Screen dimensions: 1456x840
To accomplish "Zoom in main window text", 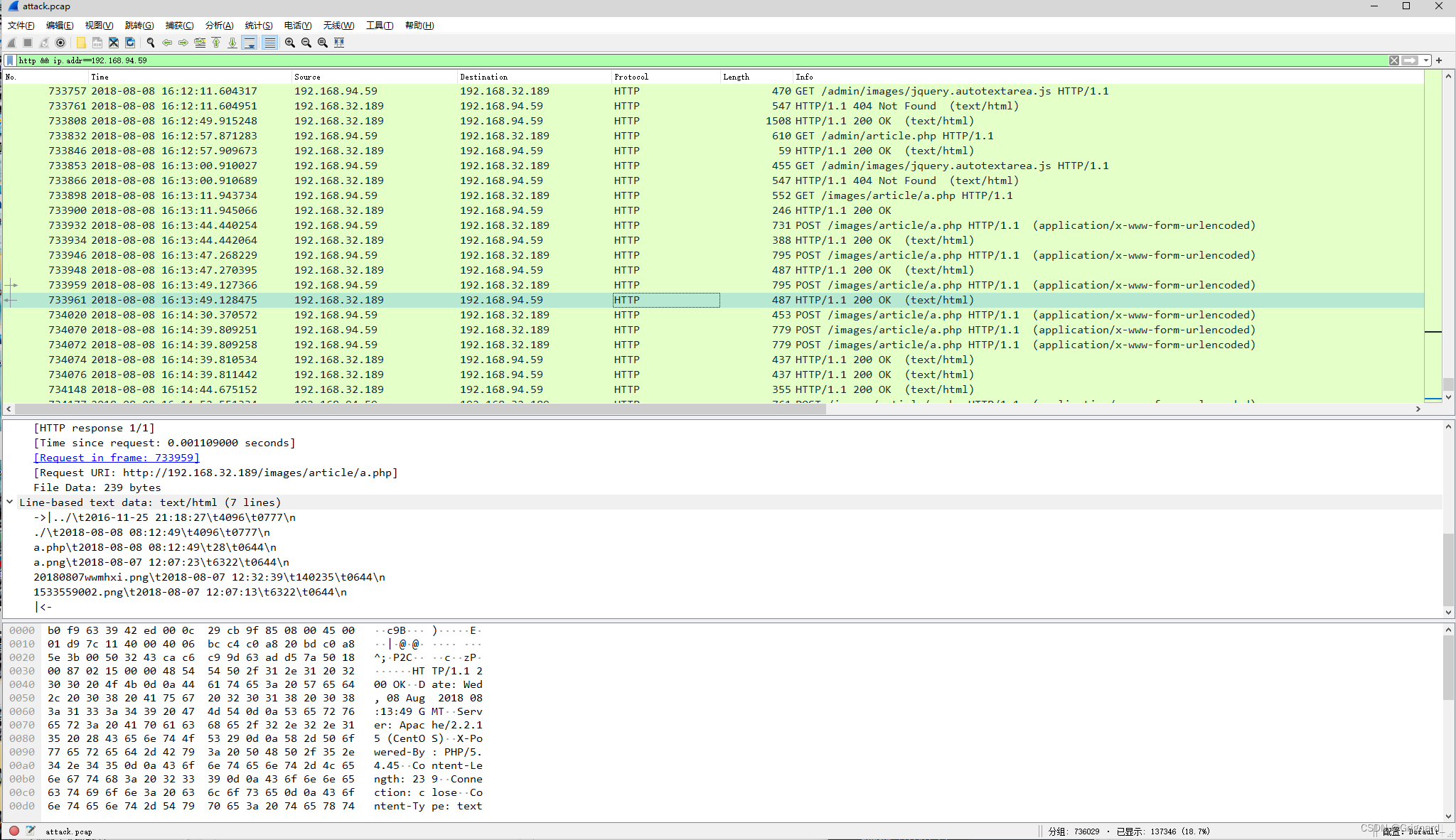I will 290,43.
